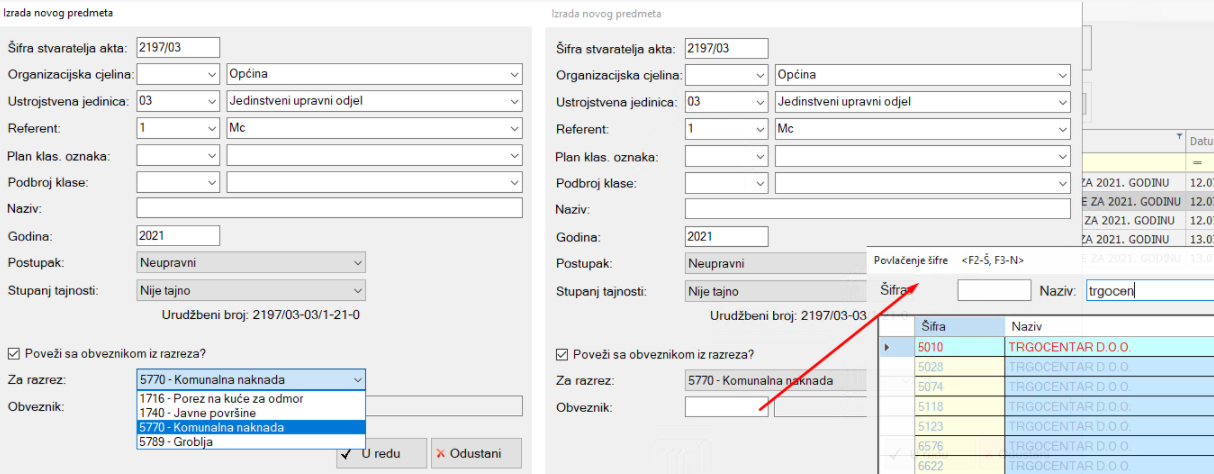
Task: Expand Organizacijska cjelina 'Općina' dropdown in the left dialog
Action: (514, 74)
